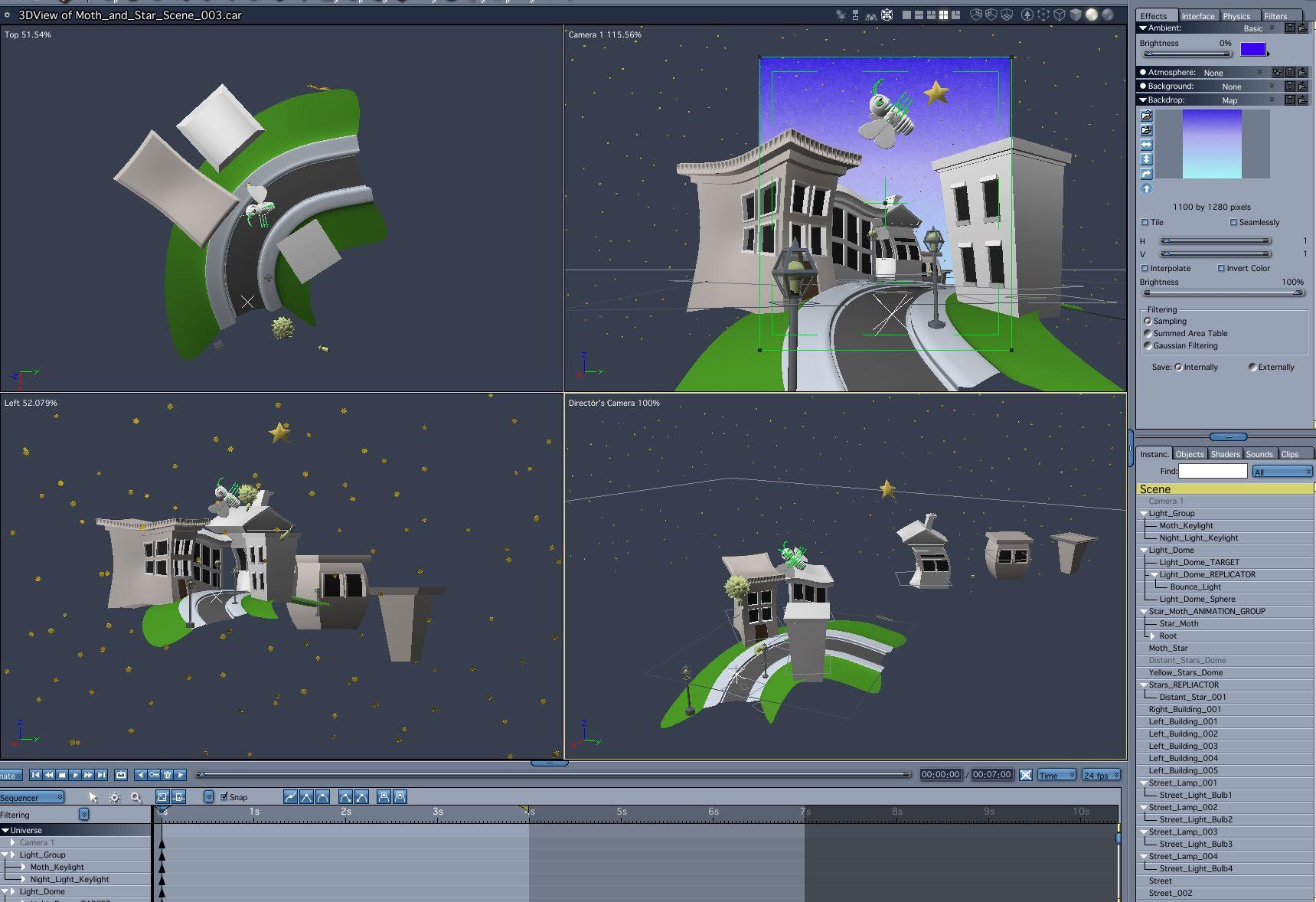
Task: Click the backdrop H scale slider
Action: click(x=1216, y=241)
